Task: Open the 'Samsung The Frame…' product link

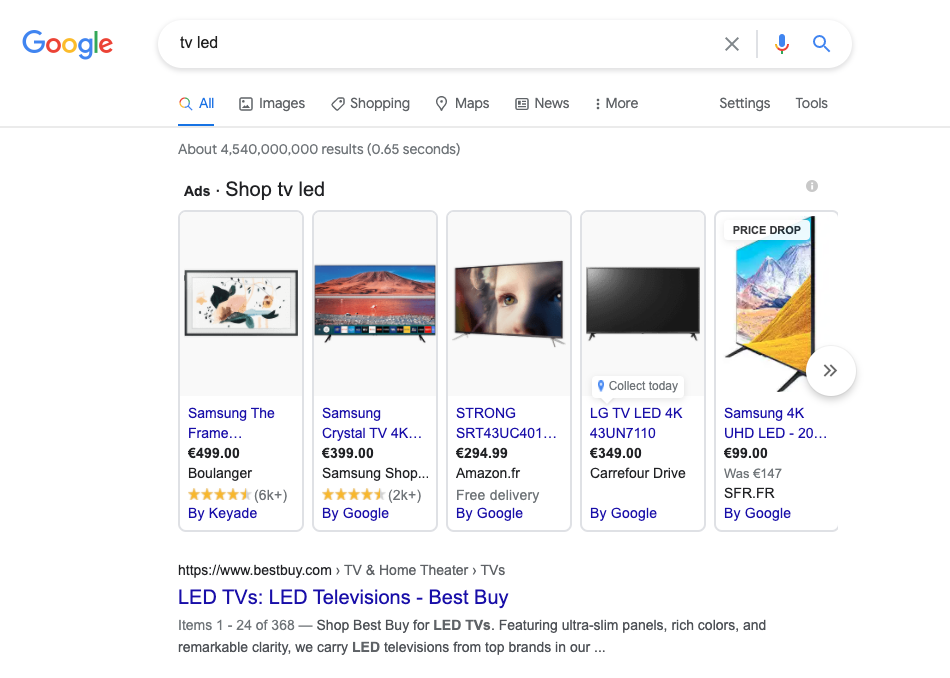Action: [x=231, y=423]
